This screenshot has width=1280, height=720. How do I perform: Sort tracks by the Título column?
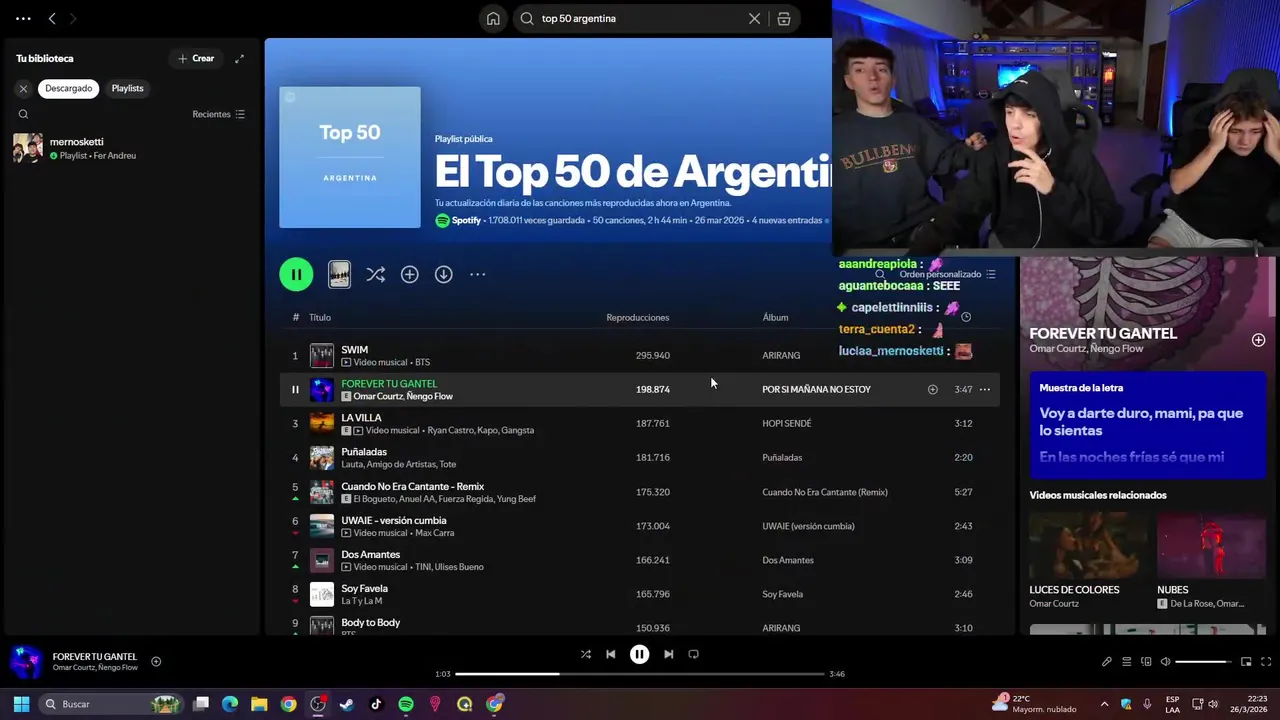(x=320, y=317)
